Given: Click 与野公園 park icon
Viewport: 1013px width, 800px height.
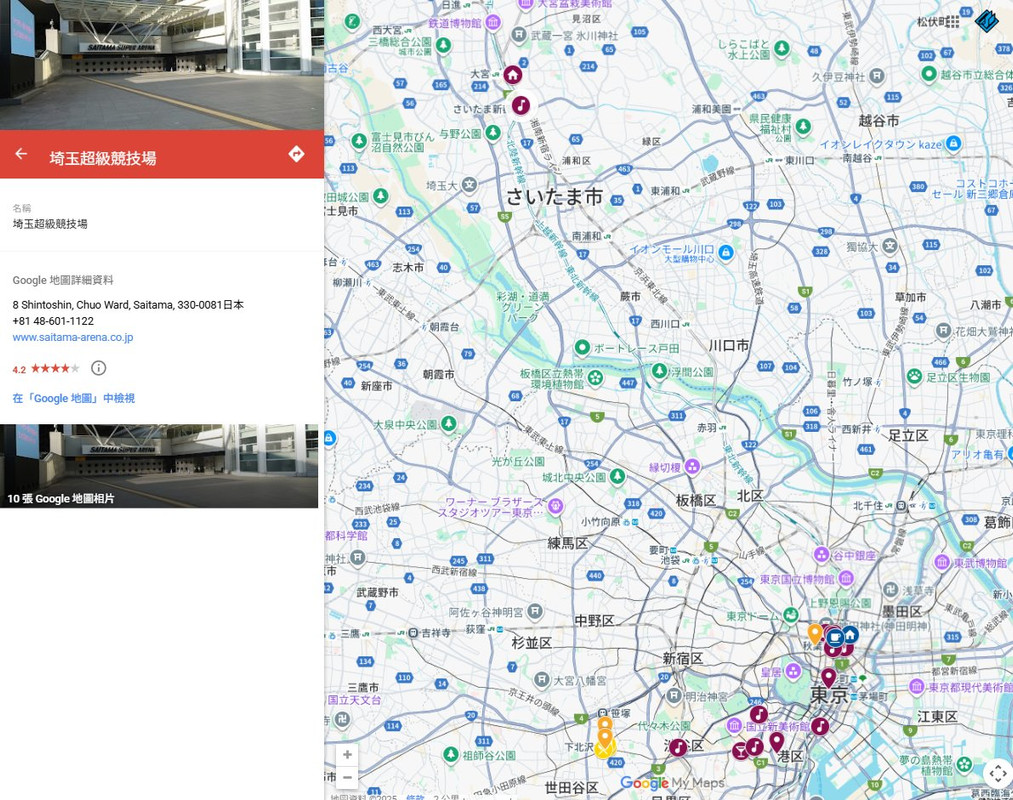Looking at the screenshot, I should click(493, 132).
